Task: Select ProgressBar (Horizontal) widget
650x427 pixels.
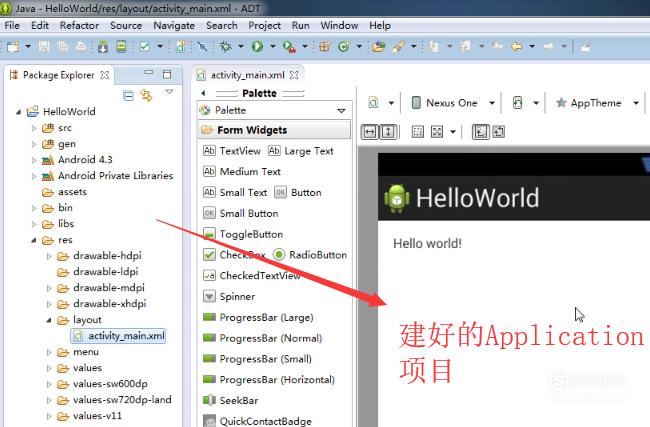Action: (269, 380)
